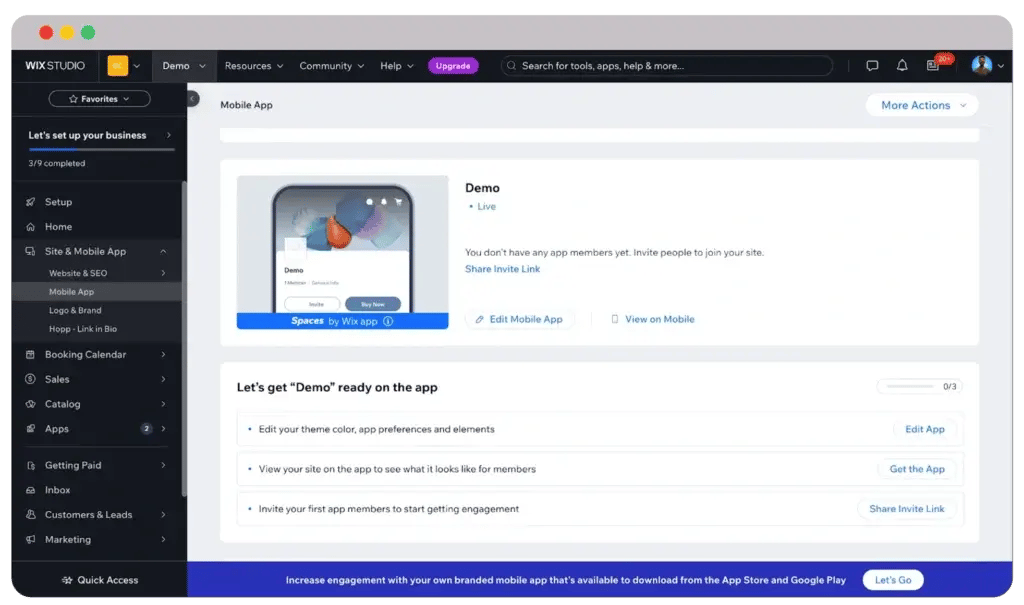This screenshot has height=605, width=1024.
Task: Open the notifications bell icon
Action: (902, 66)
